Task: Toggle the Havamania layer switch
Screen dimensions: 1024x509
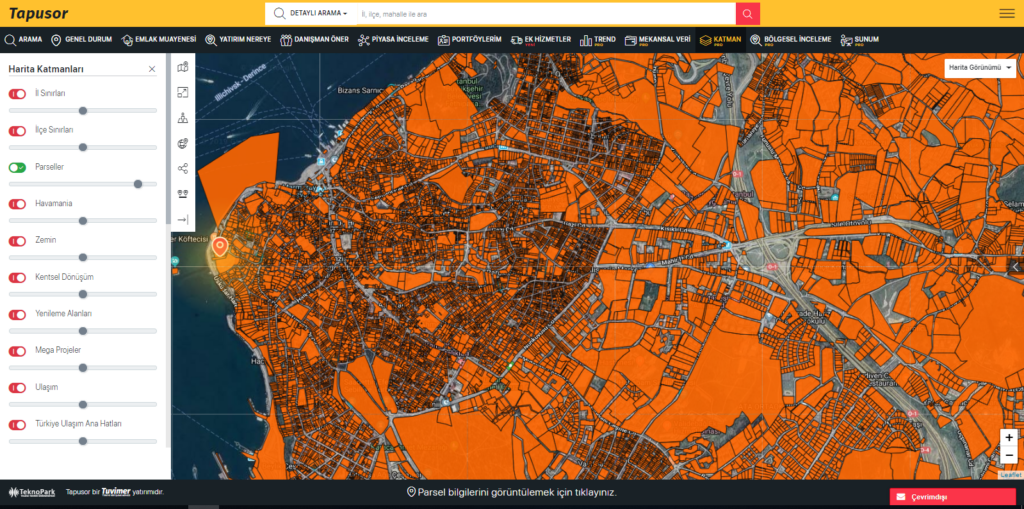Action: click(x=17, y=204)
